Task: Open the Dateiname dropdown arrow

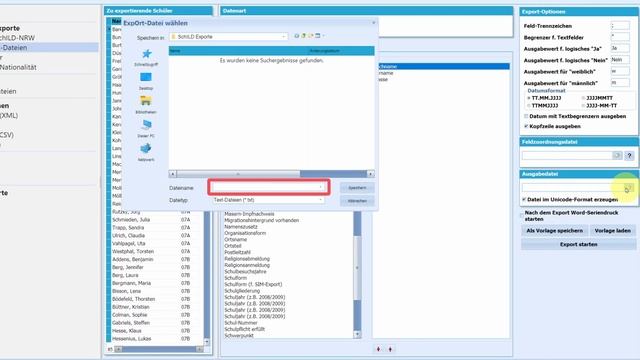Action: 321,187
